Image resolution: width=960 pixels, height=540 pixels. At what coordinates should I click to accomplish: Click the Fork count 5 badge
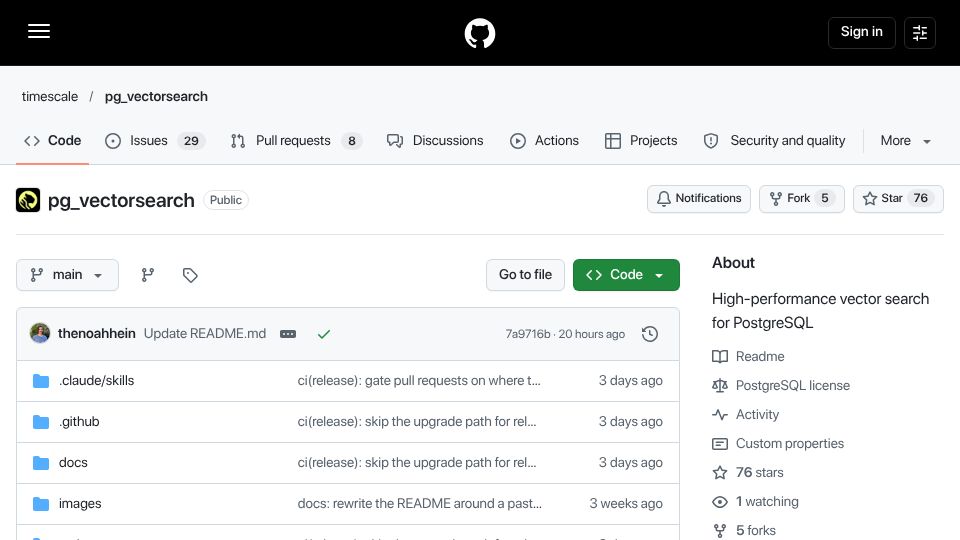point(825,198)
